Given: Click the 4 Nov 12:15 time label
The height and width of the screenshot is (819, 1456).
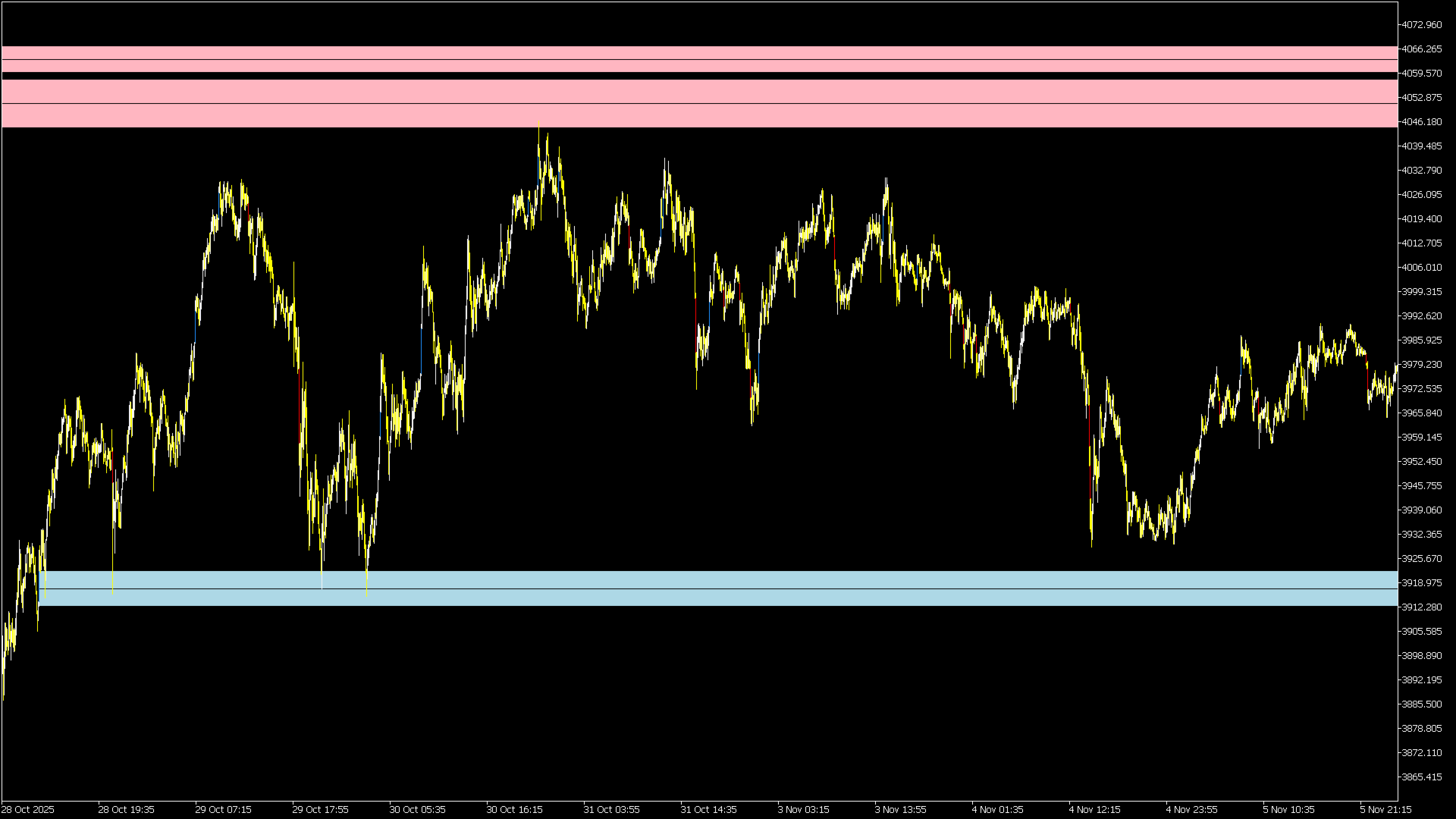Looking at the screenshot, I should pyautogui.click(x=1094, y=810).
